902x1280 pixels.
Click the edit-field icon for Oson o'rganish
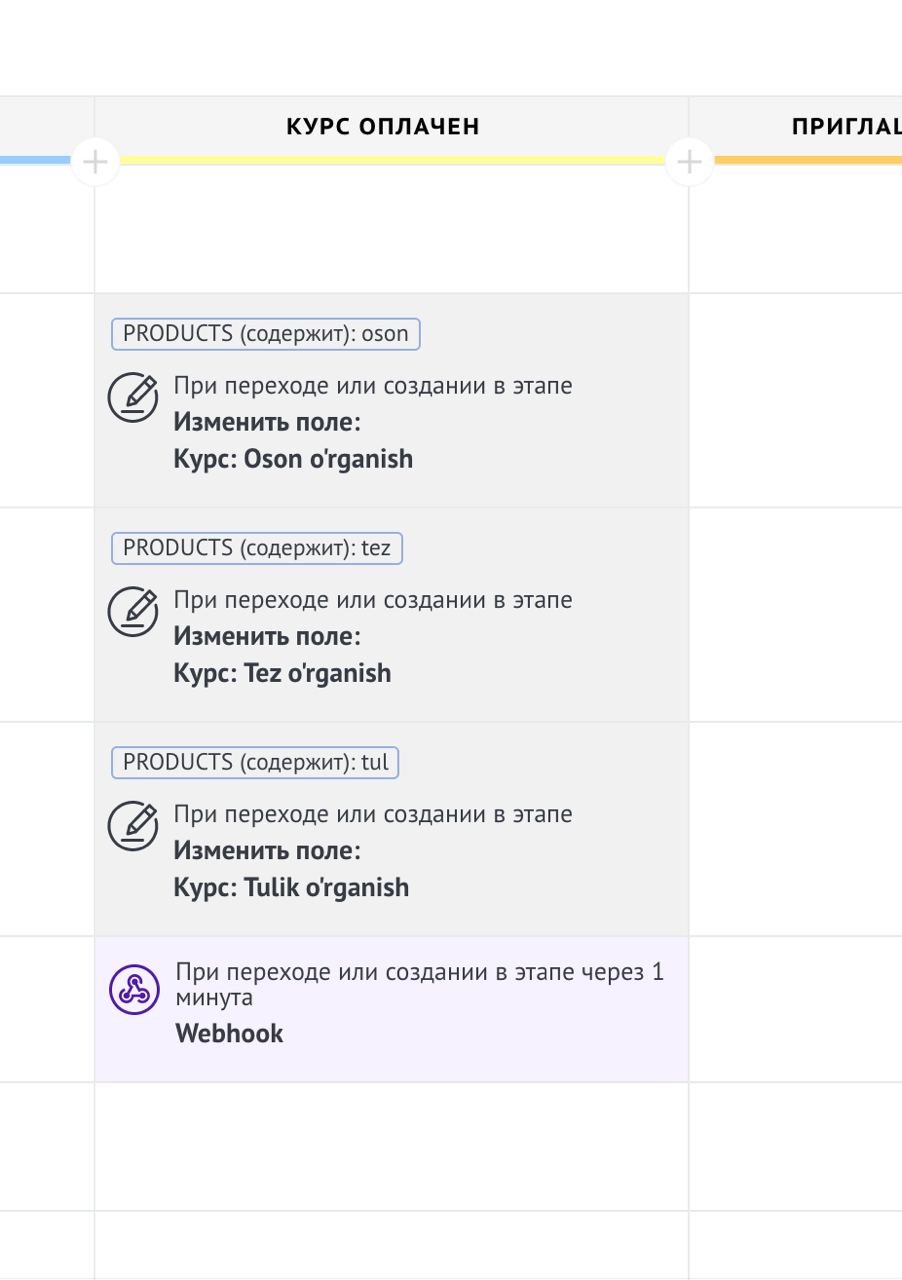(x=133, y=397)
